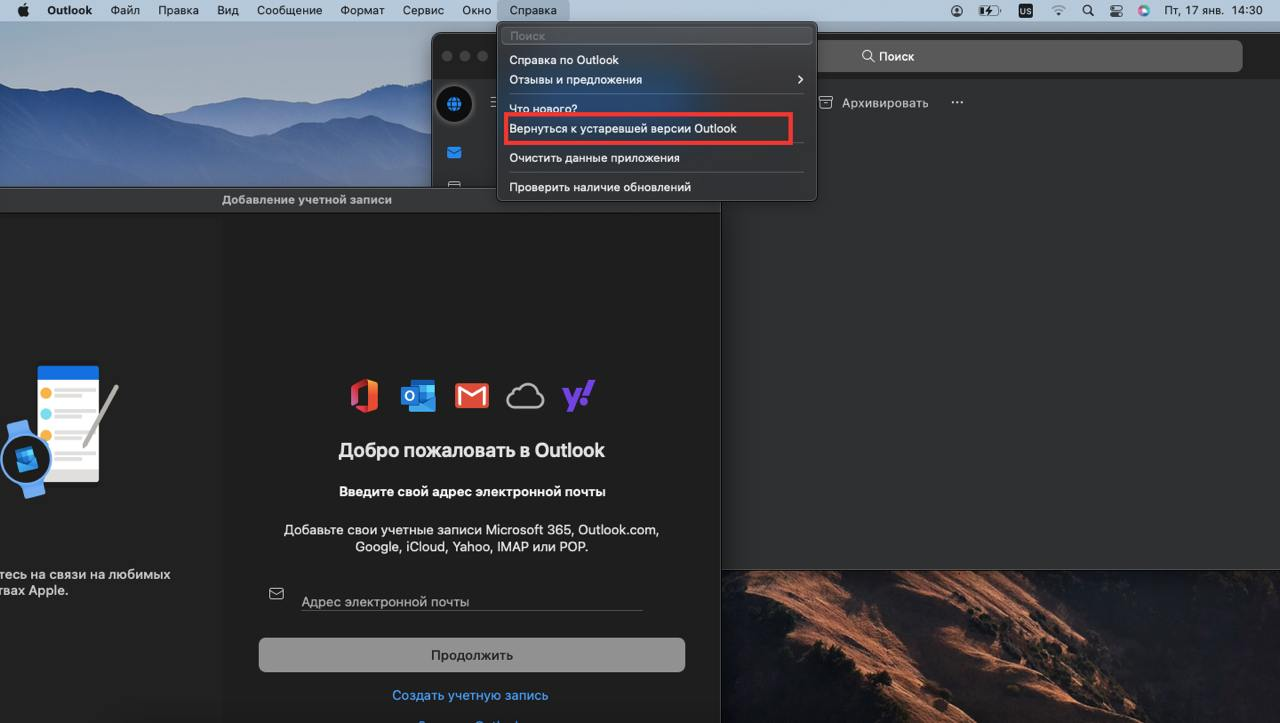Select Вернуться к устаревшей версии Outlook

(622, 129)
